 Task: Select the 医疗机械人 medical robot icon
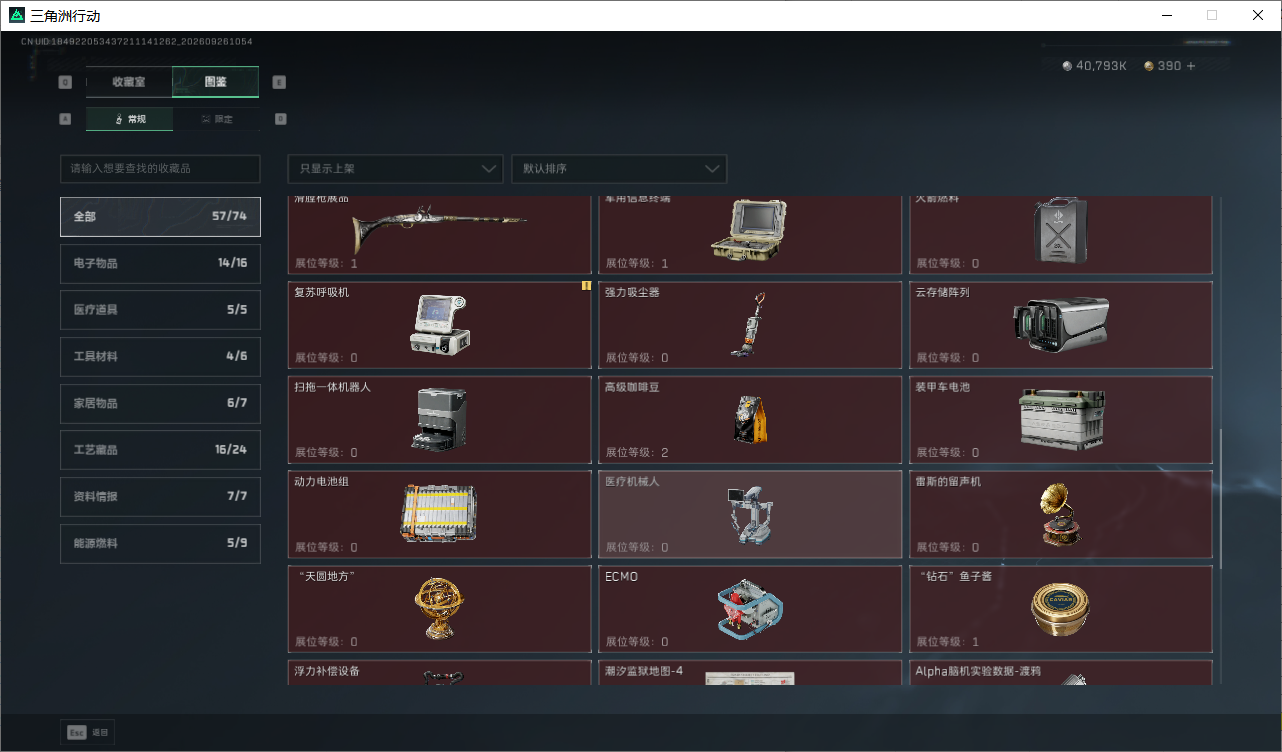(x=750, y=514)
